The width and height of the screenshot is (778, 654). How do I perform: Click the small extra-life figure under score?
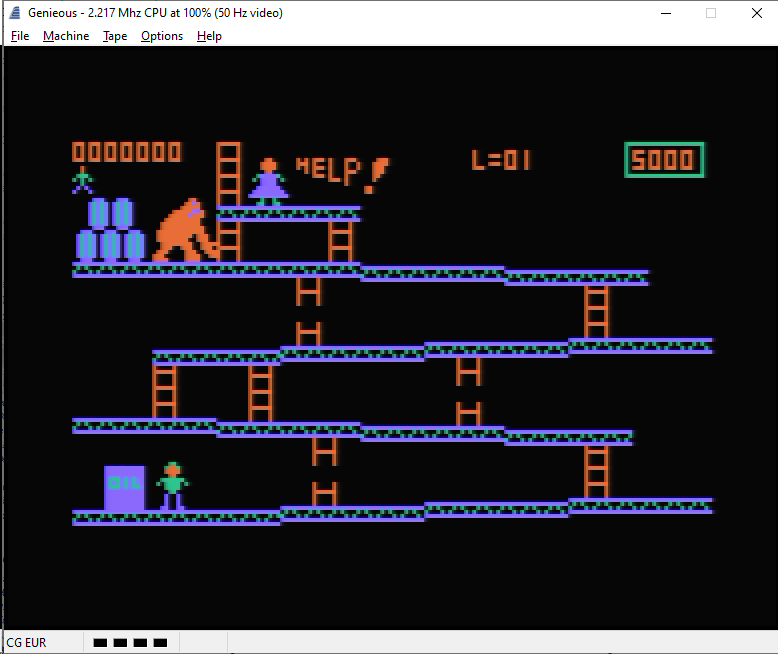[x=82, y=180]
